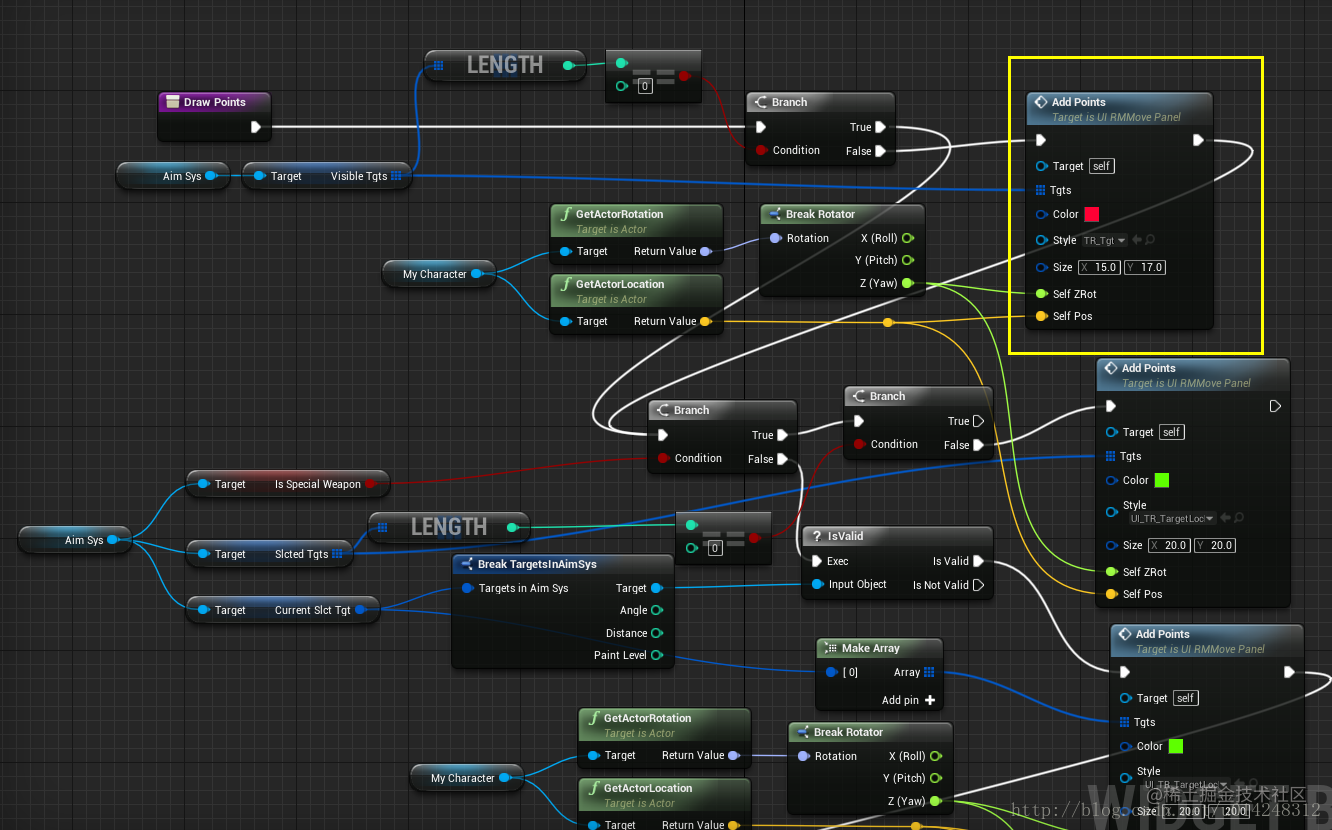Click Return Value pin of upper GetActorLocation
The width and height of the screenshot is (1332, 830).
tap(706, 321)
